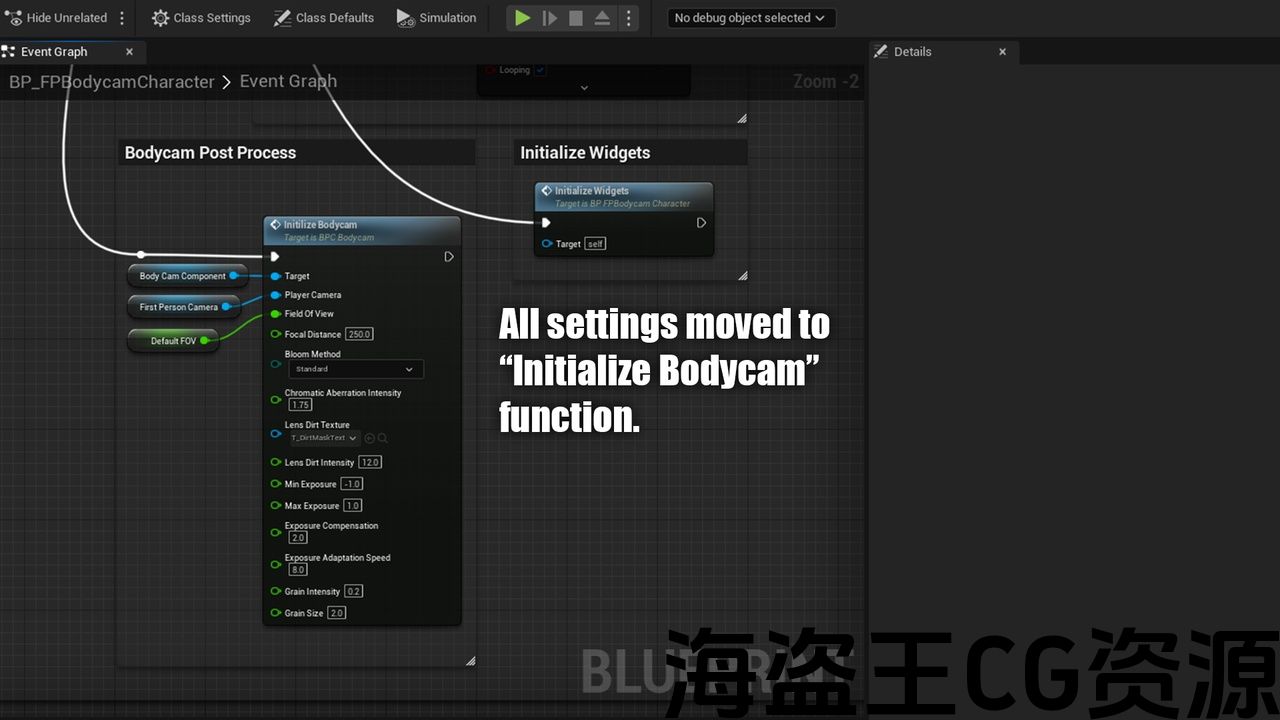The height and width of the screenshot is (720, 1280).
Task: Toggle the Simulation button
Action: (436, 18)
